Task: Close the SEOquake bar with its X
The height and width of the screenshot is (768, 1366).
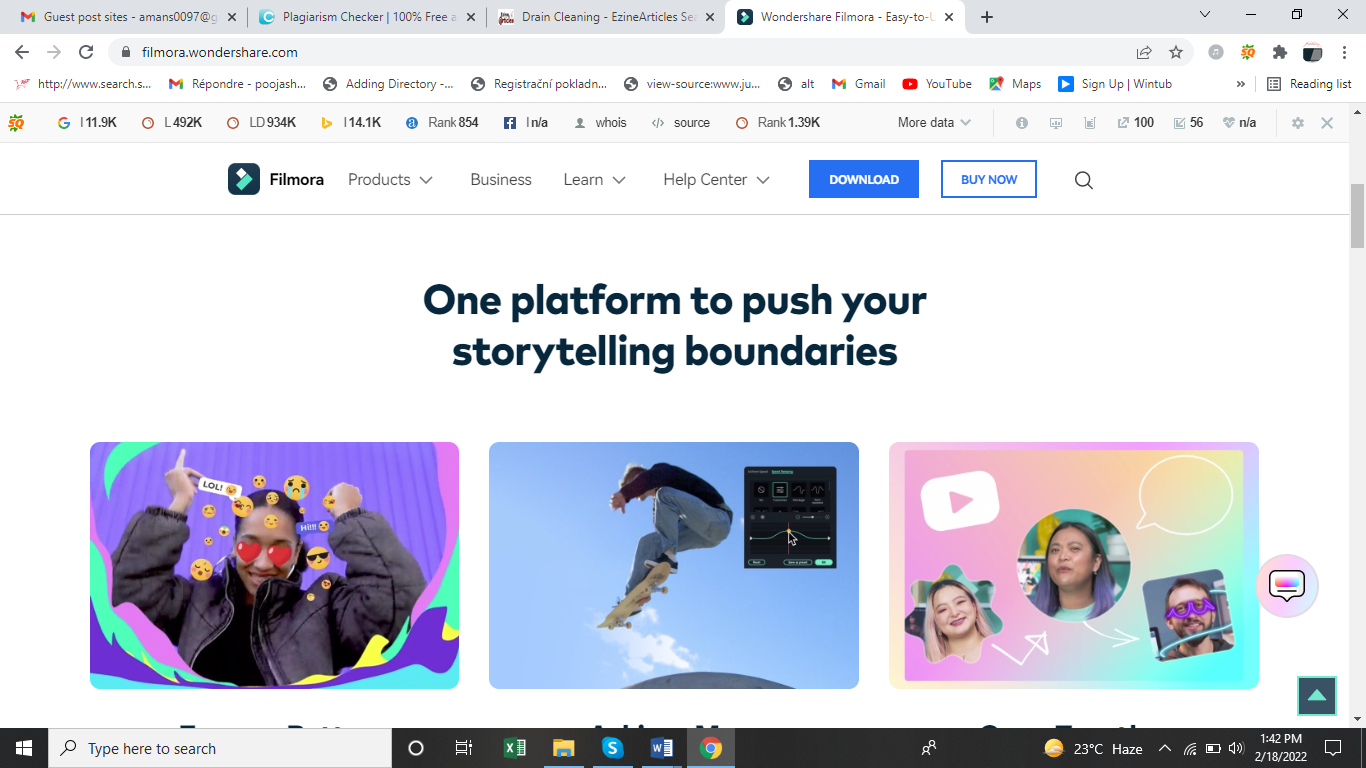Action: click(1327, 123)
